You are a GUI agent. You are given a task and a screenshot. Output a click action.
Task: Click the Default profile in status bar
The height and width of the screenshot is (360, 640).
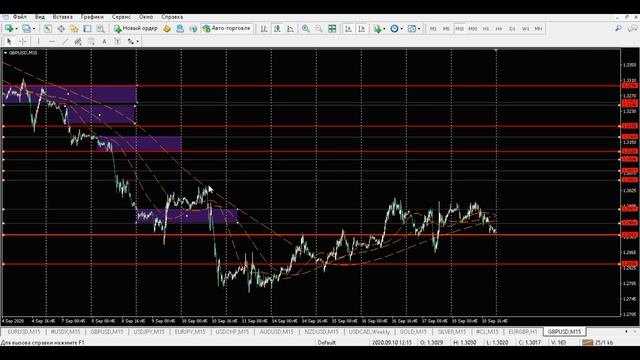point(327,342)
